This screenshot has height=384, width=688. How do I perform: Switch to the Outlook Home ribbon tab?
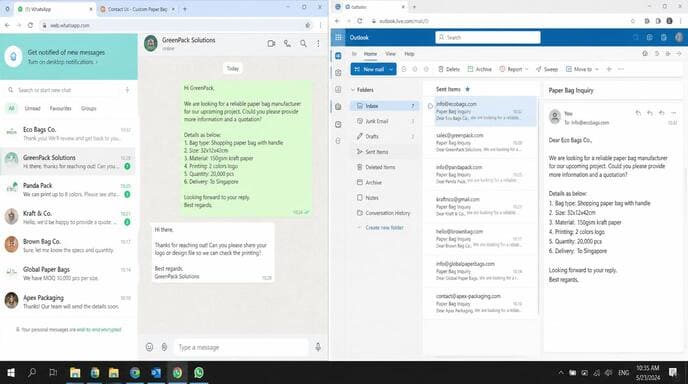pos(370,54)
